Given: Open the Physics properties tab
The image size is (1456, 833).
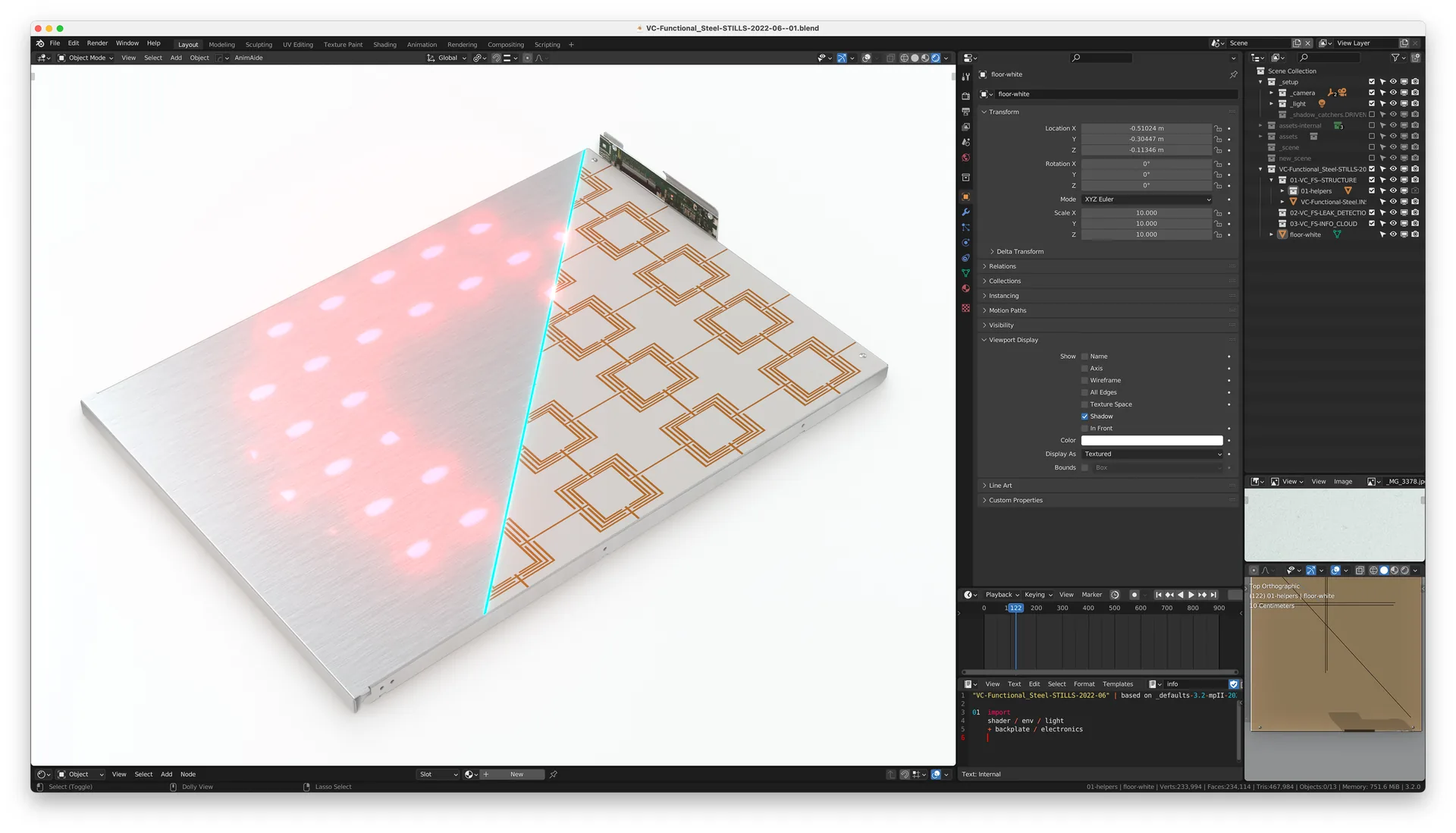Looking at the screenshot, I should tap(965, 243).
